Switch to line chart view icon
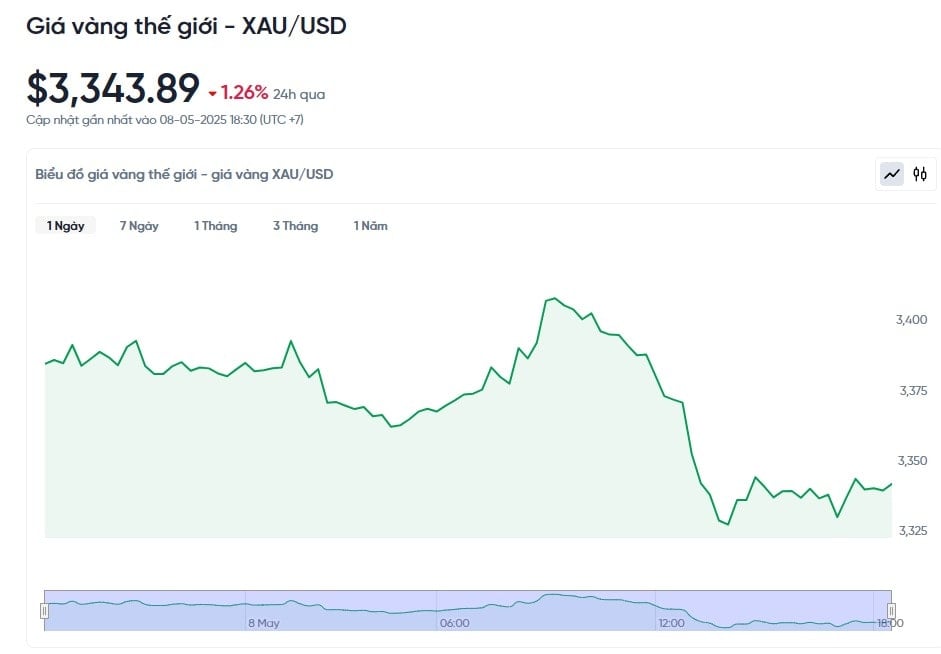This screenshot has height=654, width=941. (x=892, y=175)
